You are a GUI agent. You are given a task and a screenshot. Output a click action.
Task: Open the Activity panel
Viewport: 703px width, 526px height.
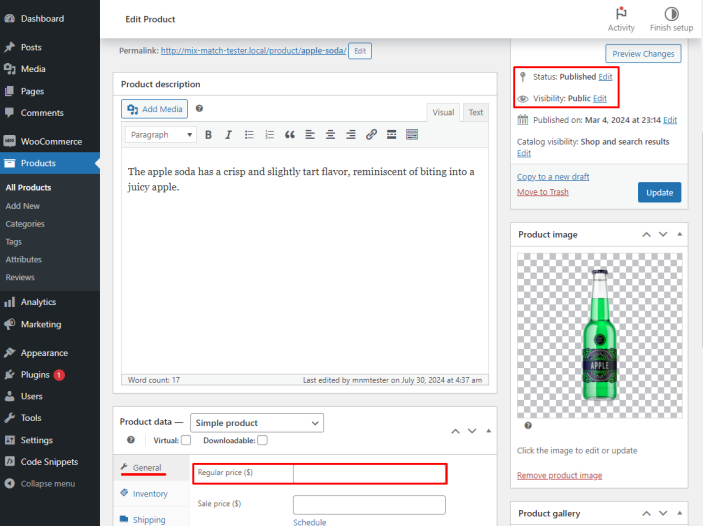coord(621,19)
